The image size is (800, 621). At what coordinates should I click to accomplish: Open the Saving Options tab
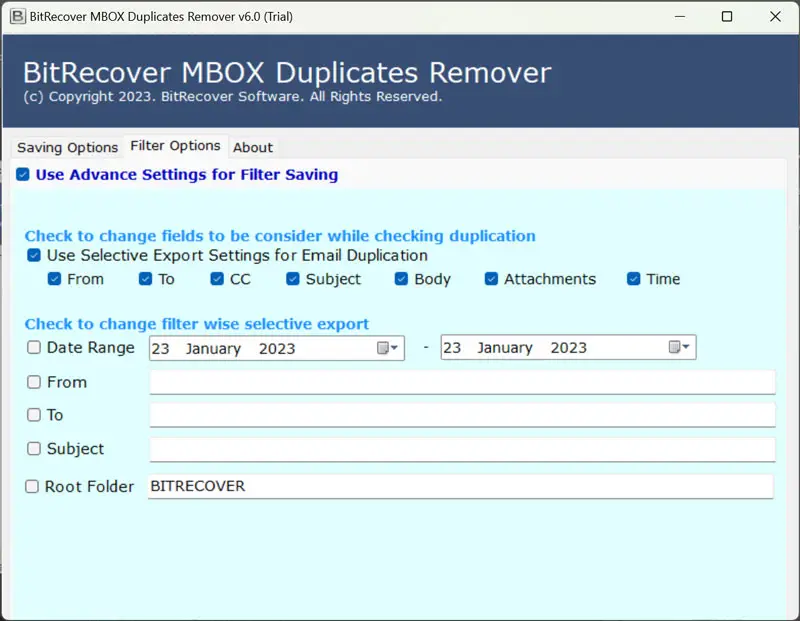(67, 147)
